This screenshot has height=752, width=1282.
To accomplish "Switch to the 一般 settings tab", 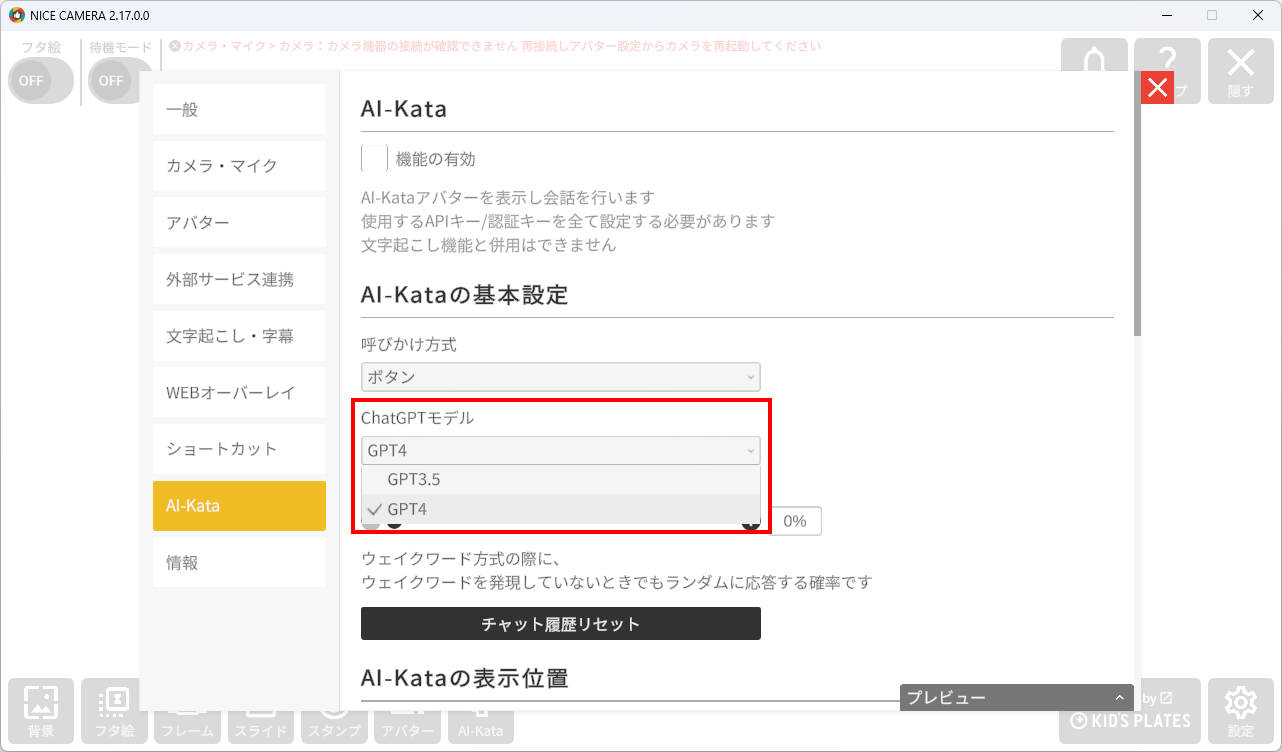I will (x=239, y=109).
